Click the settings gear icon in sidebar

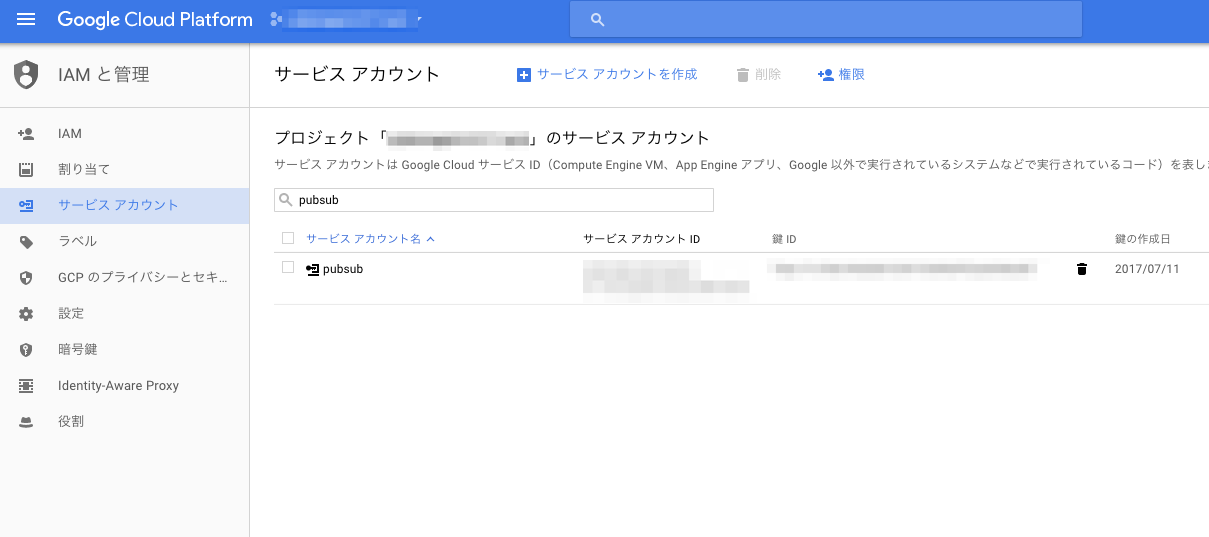(x=26, y=314)
